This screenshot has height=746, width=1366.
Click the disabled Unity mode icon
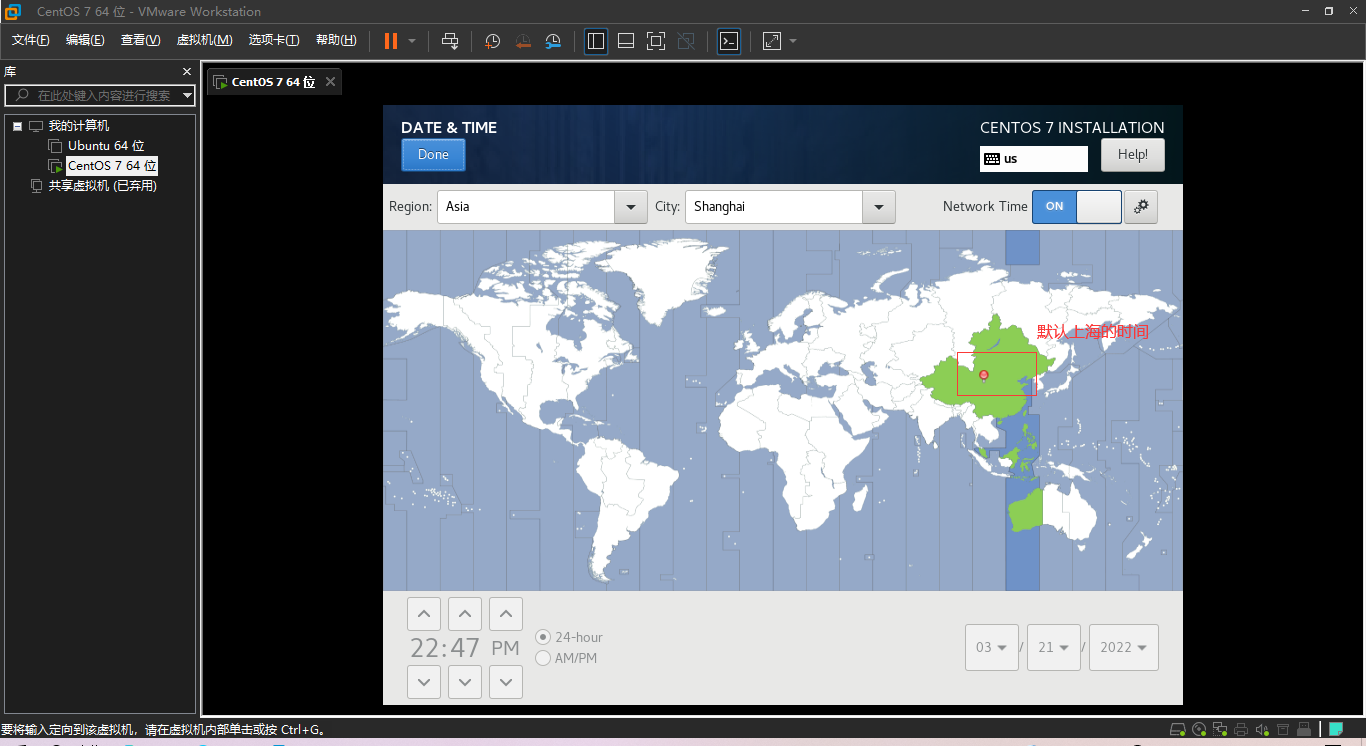tap(686, 41)
